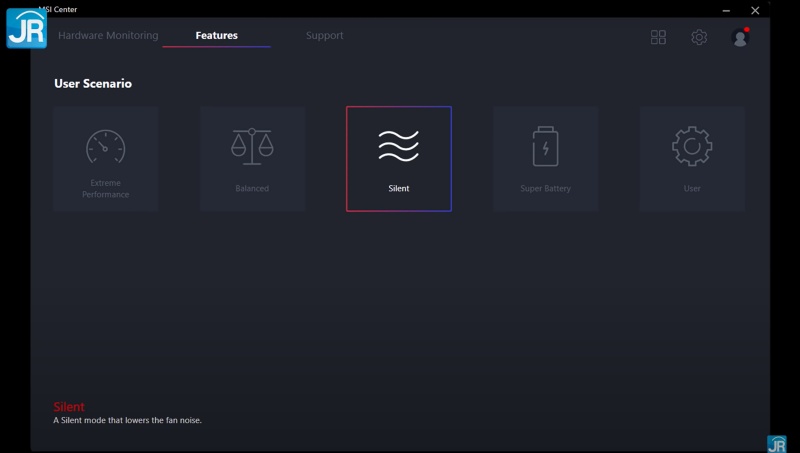Switch to Hardware Monitoring tab
This screenshot has height=453, width=800.
(108, 35)
